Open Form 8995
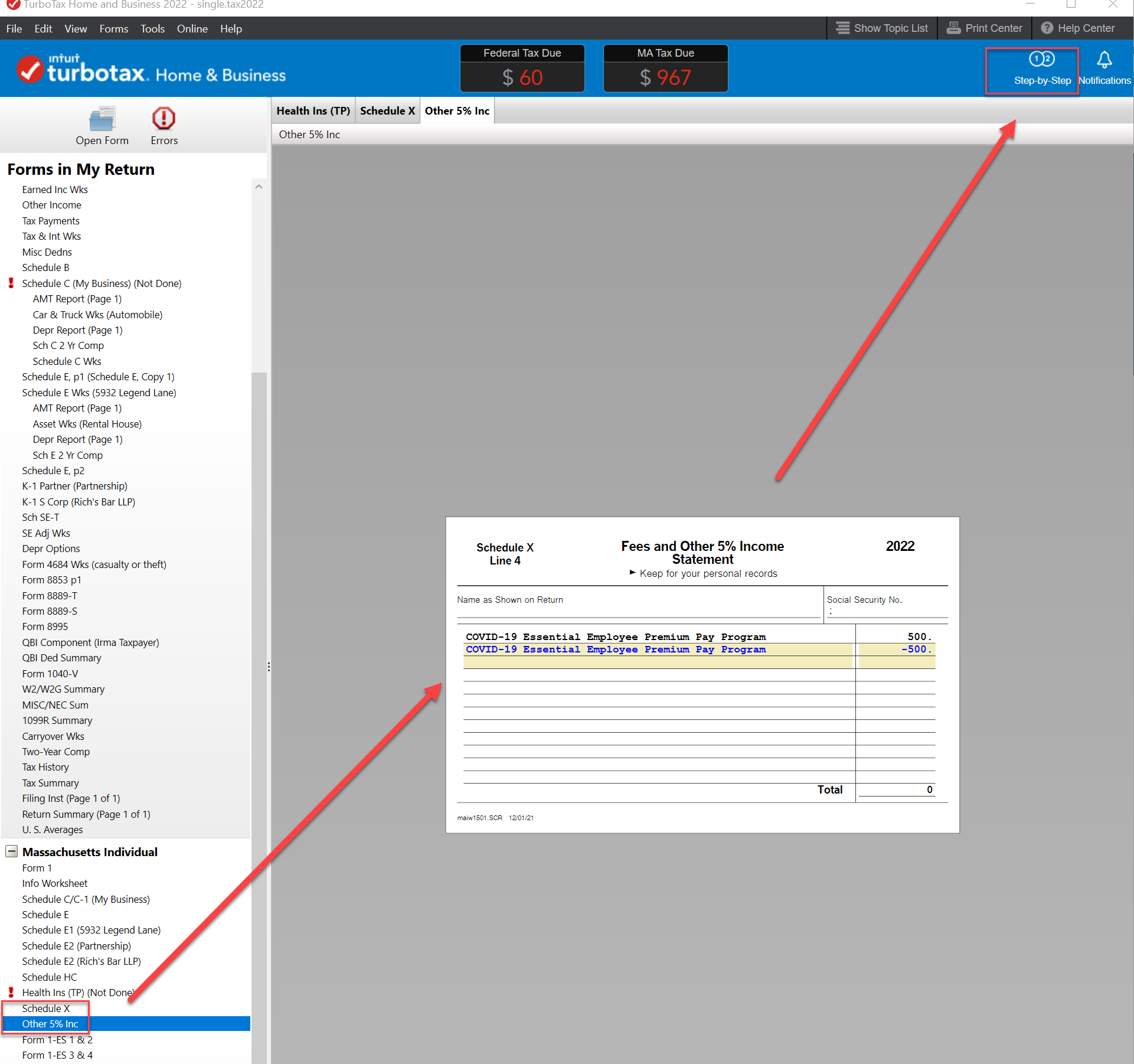The width and height of the screenshot is (1134, 1064). tap(45, 626)
